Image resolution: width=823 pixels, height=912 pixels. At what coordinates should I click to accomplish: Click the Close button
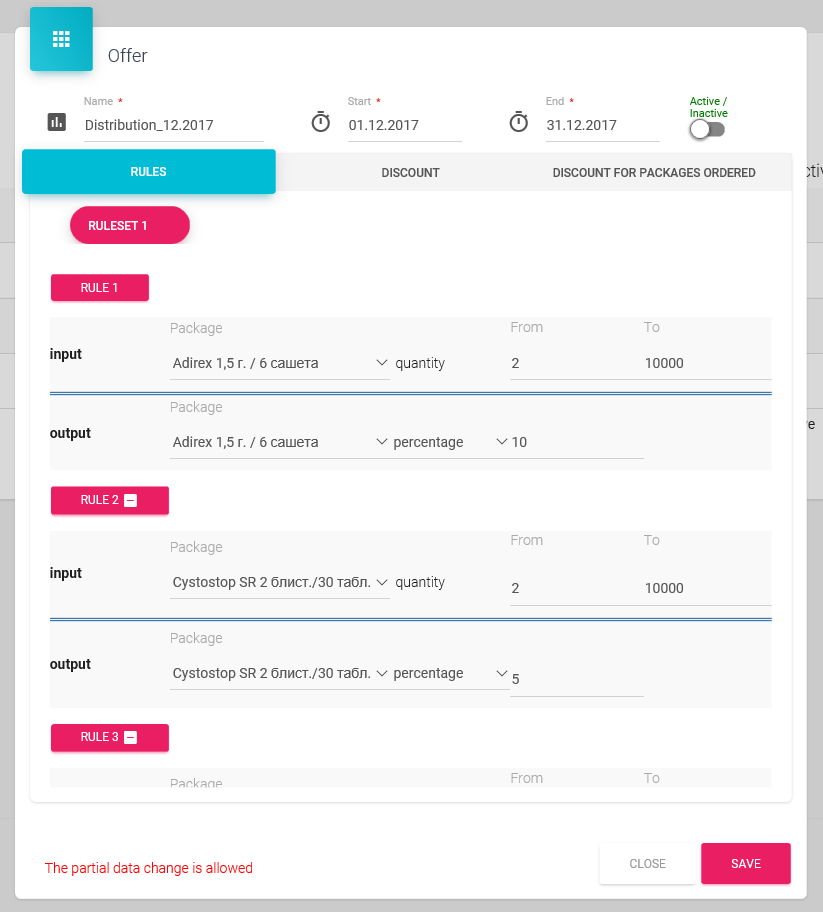click(647, 864)
